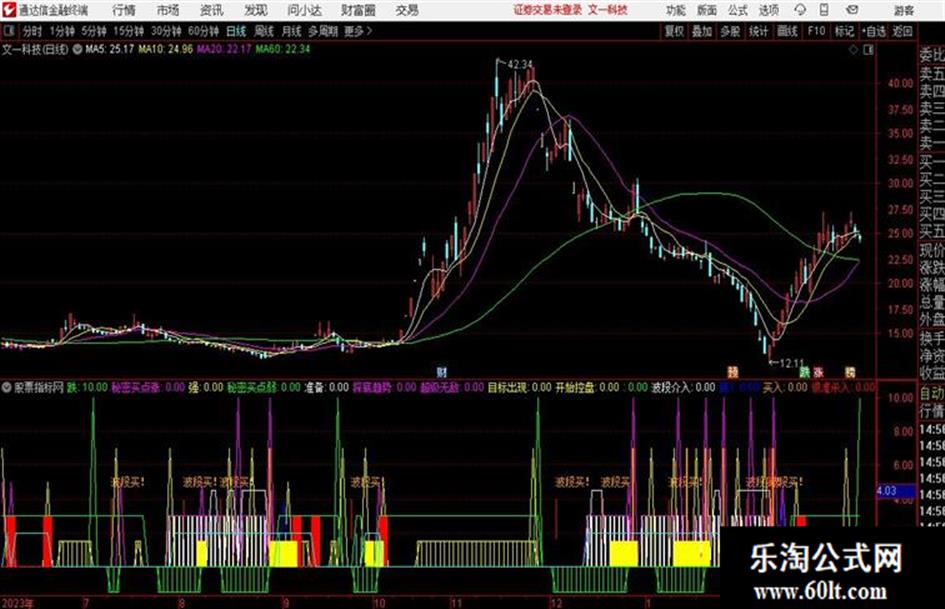Click the 复权 toolbar button

coord(674,31)
